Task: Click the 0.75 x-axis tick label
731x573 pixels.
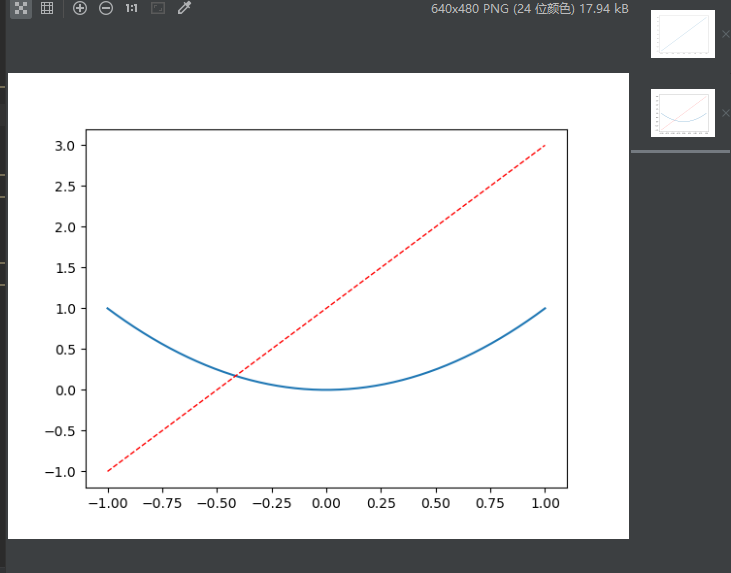Action: pyautogui.click(x=490, y=503)
